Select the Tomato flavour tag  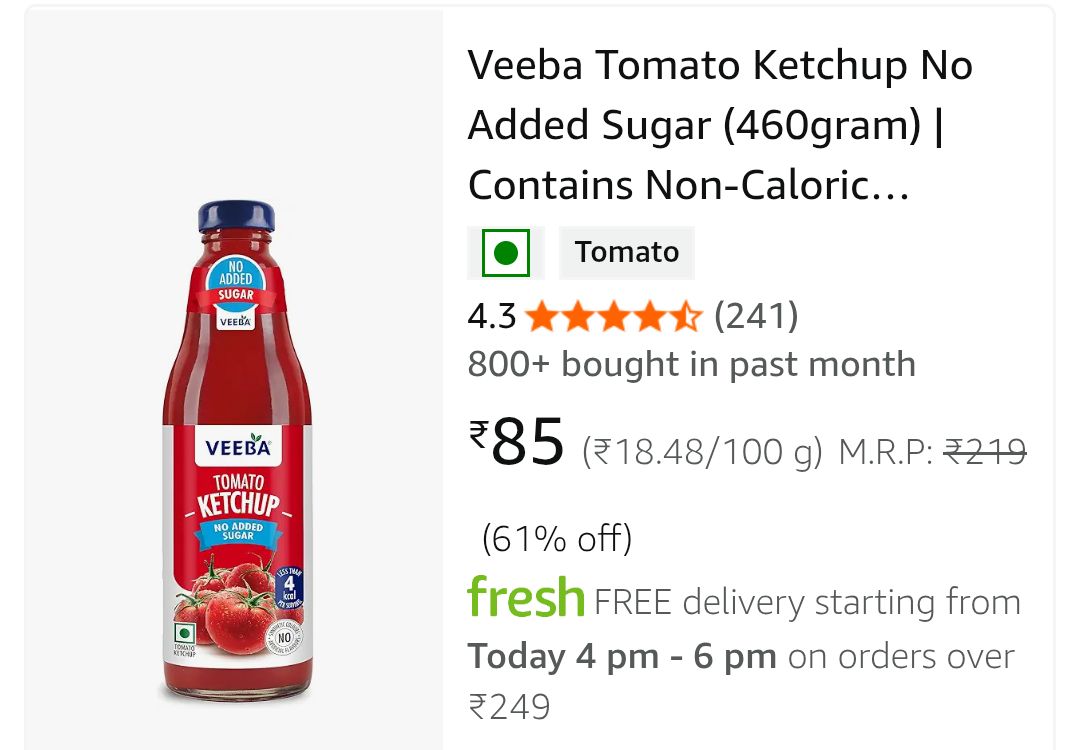[x=627, y=252]
